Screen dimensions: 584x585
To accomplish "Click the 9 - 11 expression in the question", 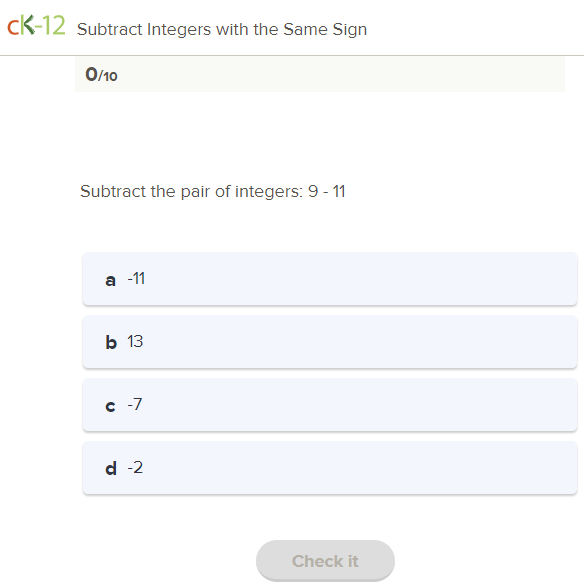I will 327,191.
